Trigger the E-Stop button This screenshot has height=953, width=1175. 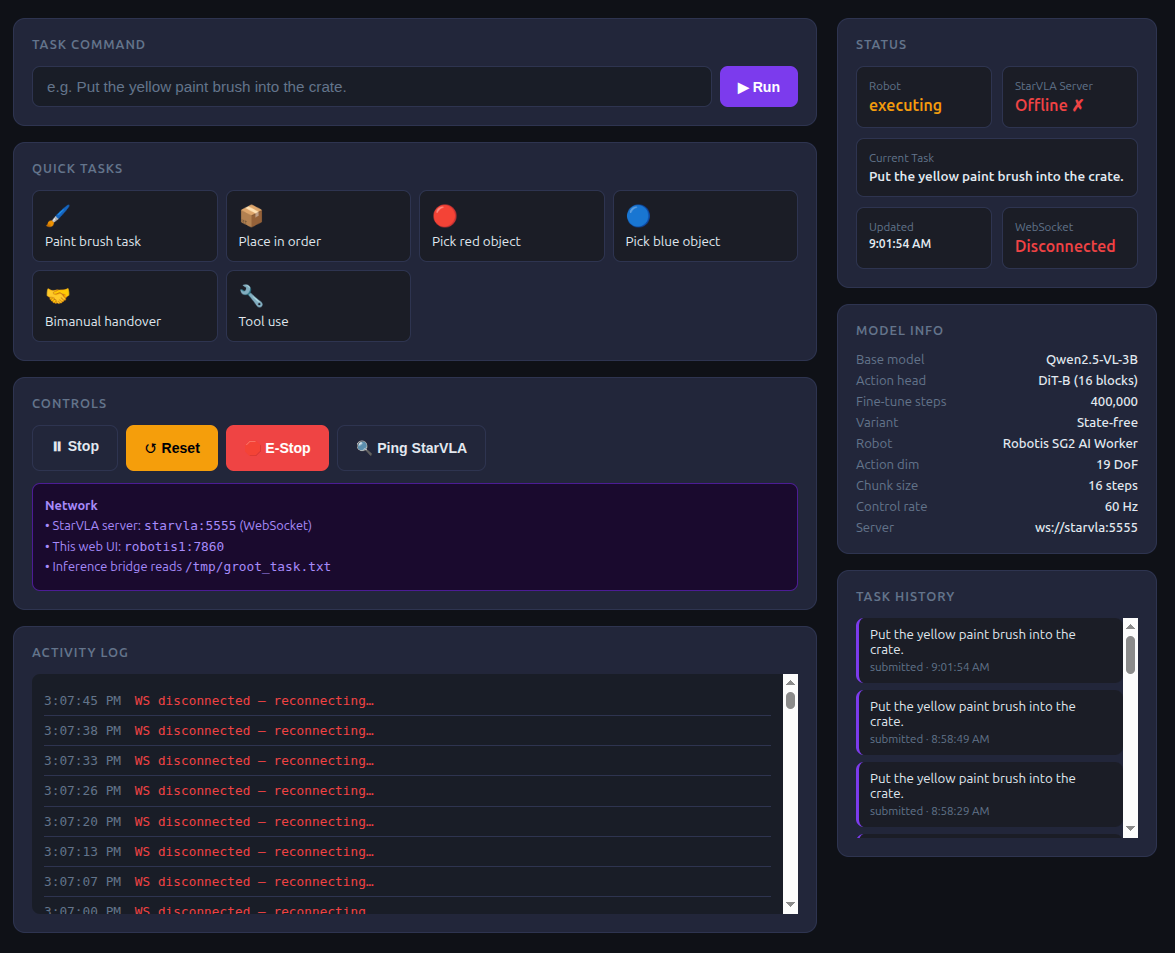[277, 448]
